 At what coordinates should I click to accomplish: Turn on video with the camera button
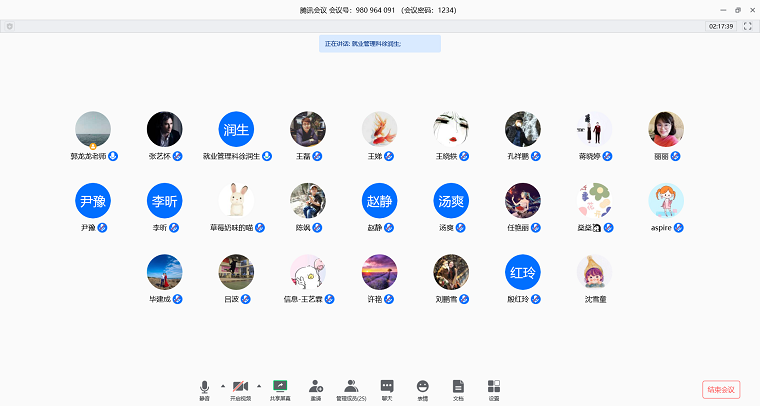pyautogui.click(x=240, y=387)
